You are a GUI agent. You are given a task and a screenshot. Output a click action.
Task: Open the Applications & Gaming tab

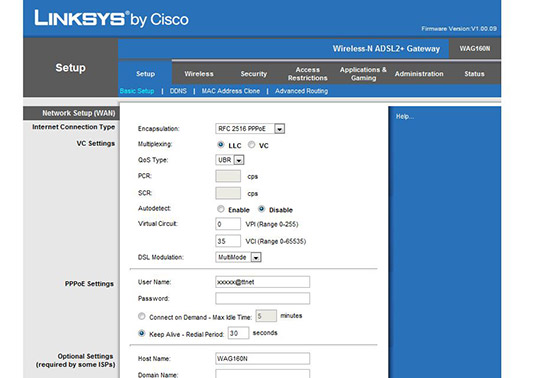pos(363,74)
